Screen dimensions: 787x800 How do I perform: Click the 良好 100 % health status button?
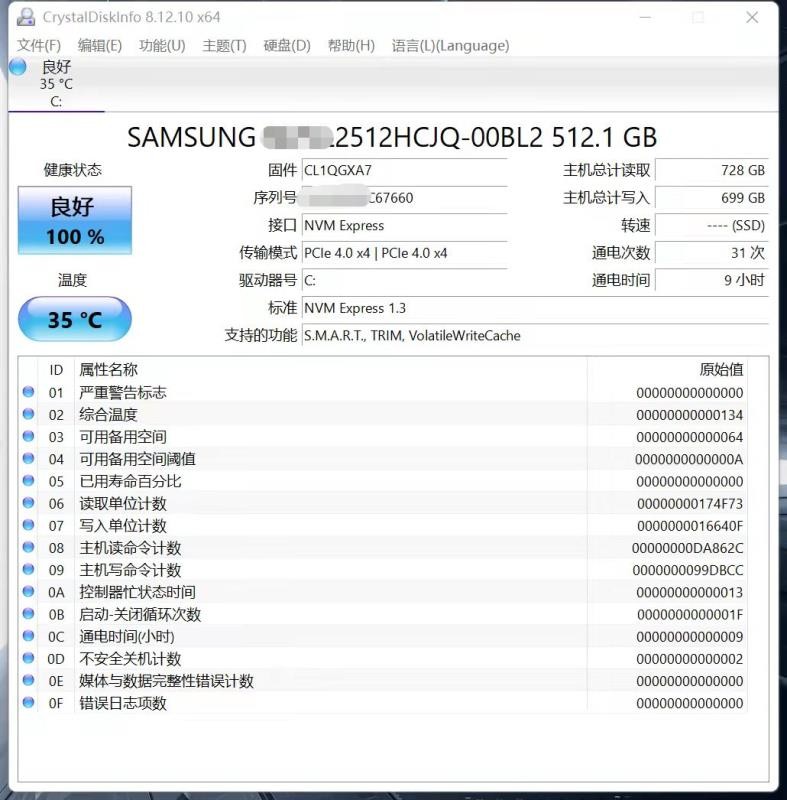75,220
